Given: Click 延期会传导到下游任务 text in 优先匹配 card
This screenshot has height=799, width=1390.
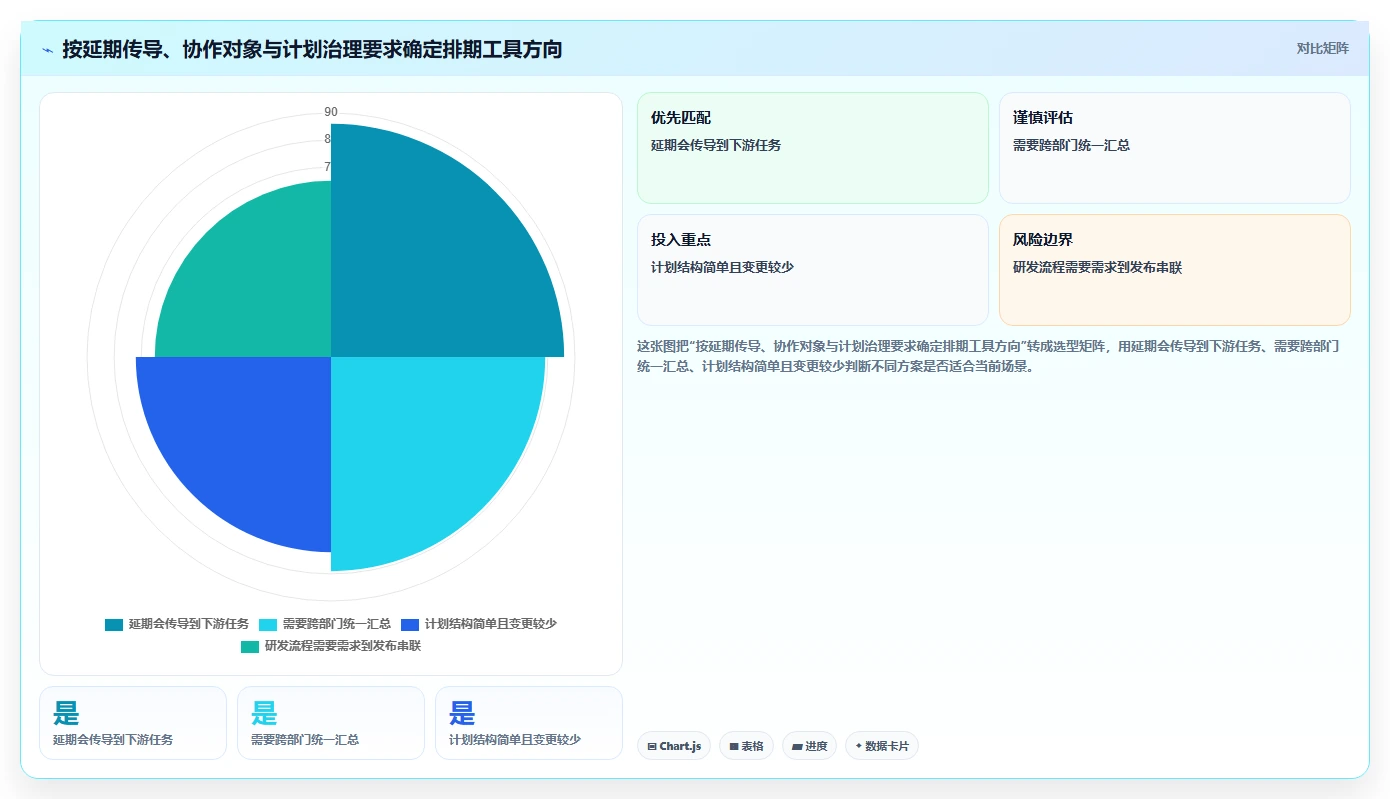Looking at the screenshot, I should (716, 145).
